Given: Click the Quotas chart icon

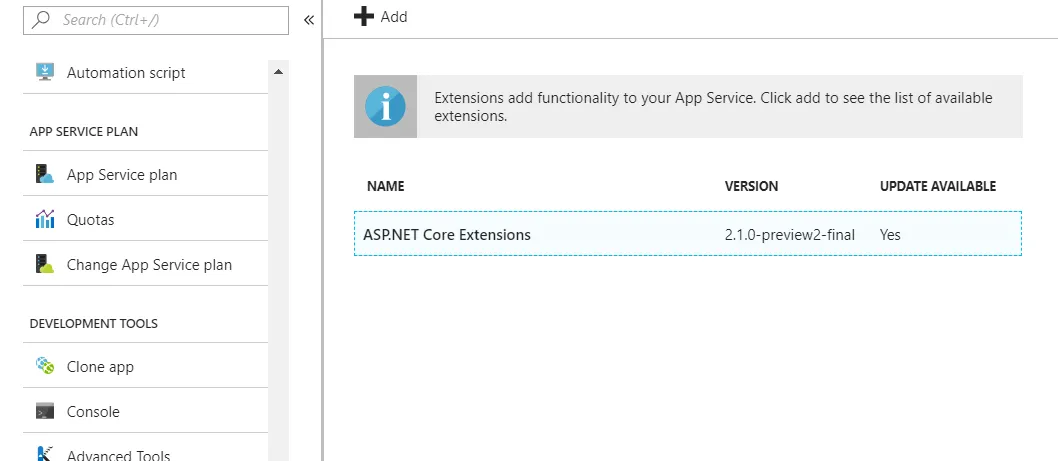Looking at the screenshot, I should [x=45, y=219].
